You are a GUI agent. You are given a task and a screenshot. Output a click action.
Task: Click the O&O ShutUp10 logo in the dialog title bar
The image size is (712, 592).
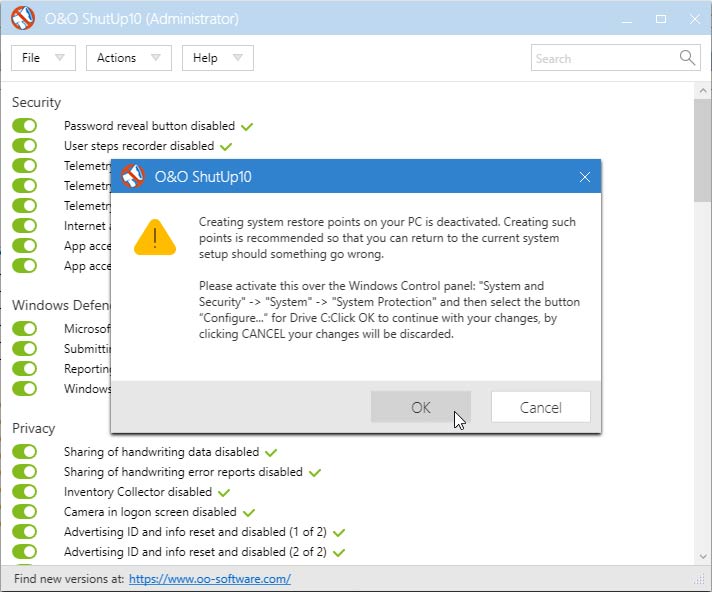133,176
